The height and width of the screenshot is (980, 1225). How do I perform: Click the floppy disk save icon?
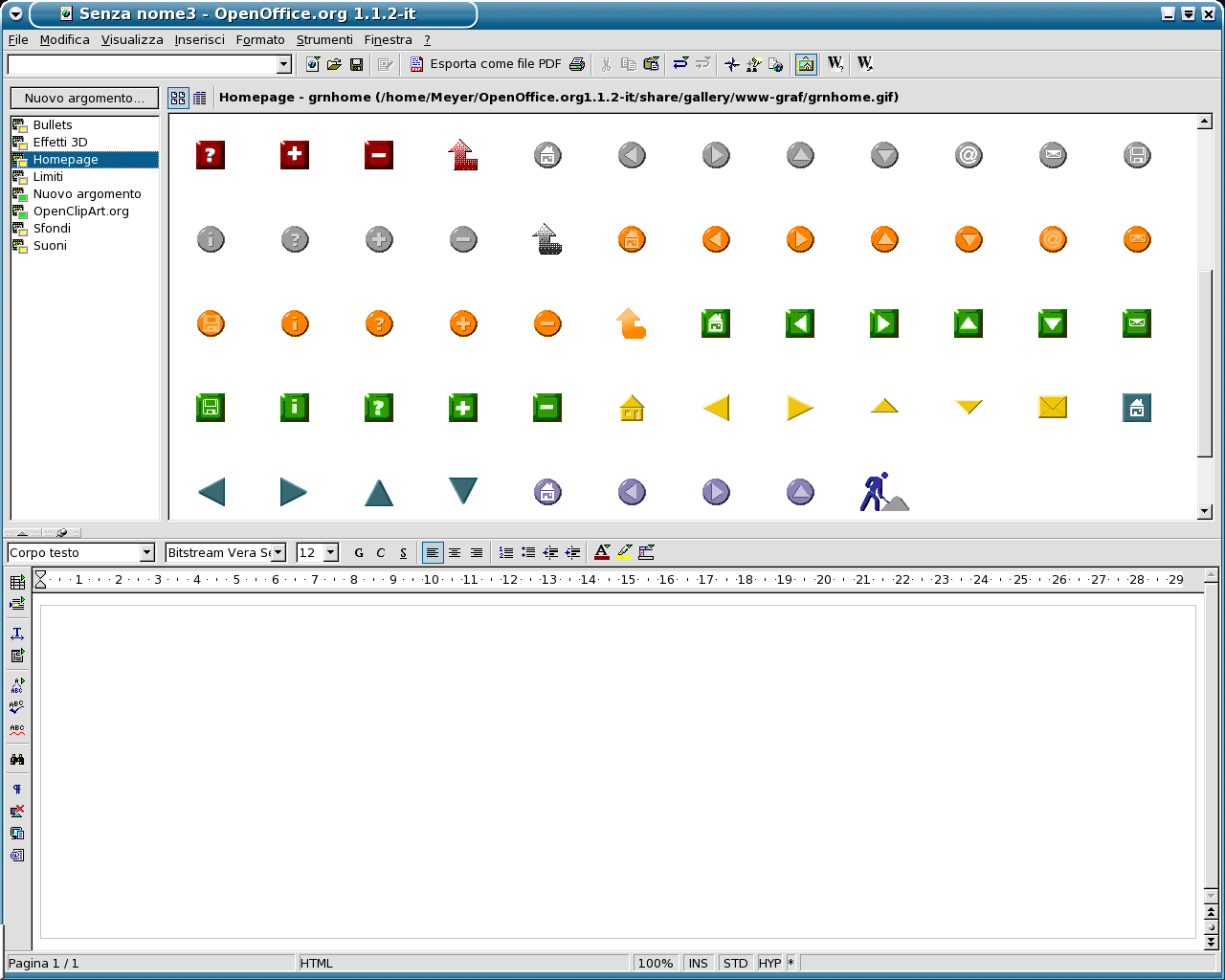pyautogui.click(x=356, y=64)
